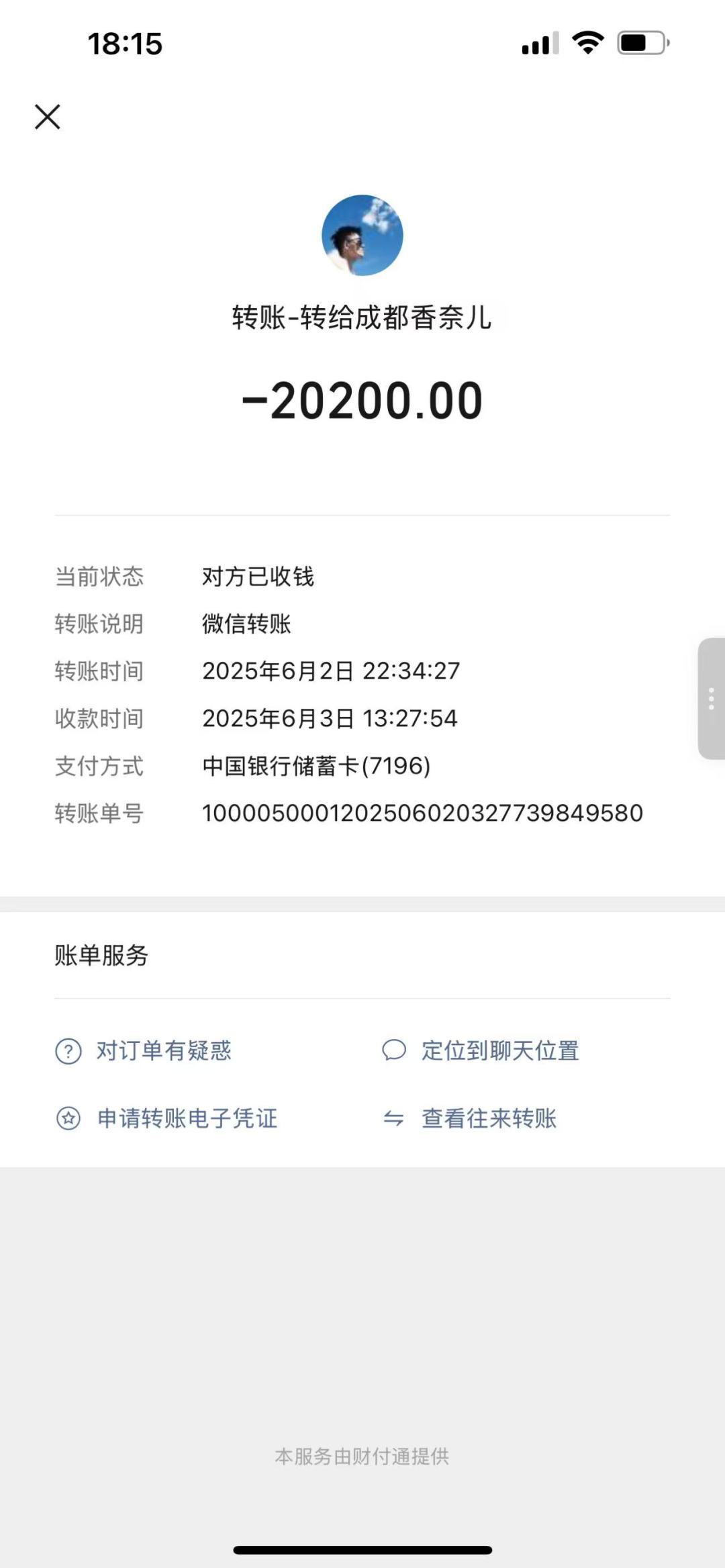Tap the -20200.00 transfer amount

click(362, 401)
